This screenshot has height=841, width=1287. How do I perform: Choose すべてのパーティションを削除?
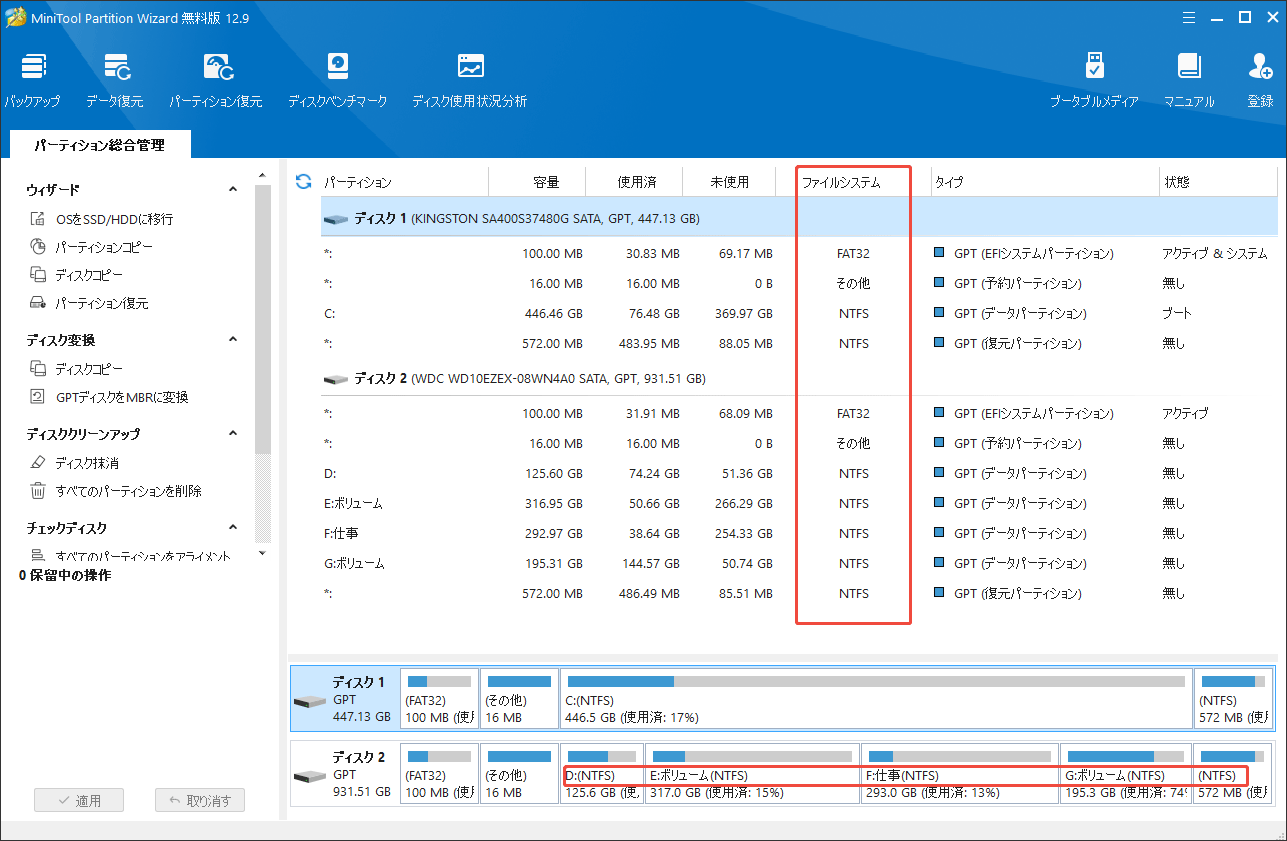pyautogui.click(x=116, y=491)
